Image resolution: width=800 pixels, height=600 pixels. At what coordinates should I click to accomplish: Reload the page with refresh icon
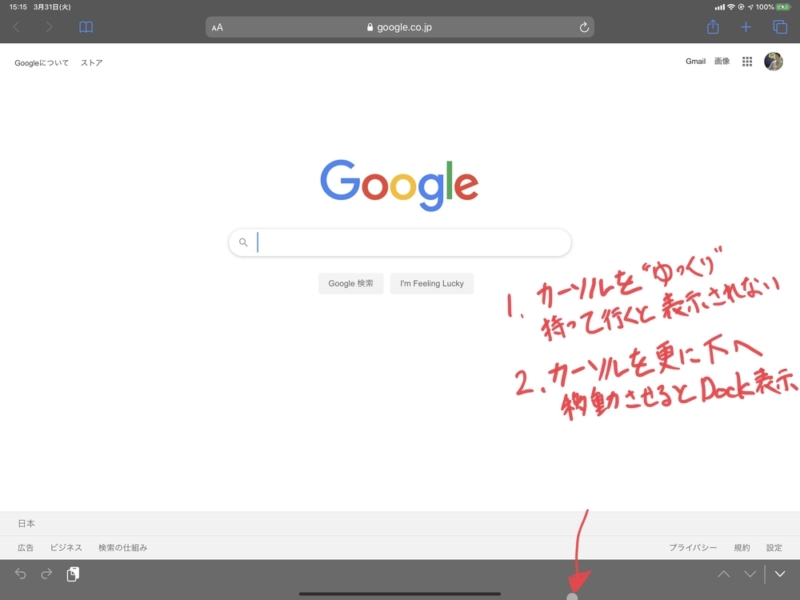[584, 27]
